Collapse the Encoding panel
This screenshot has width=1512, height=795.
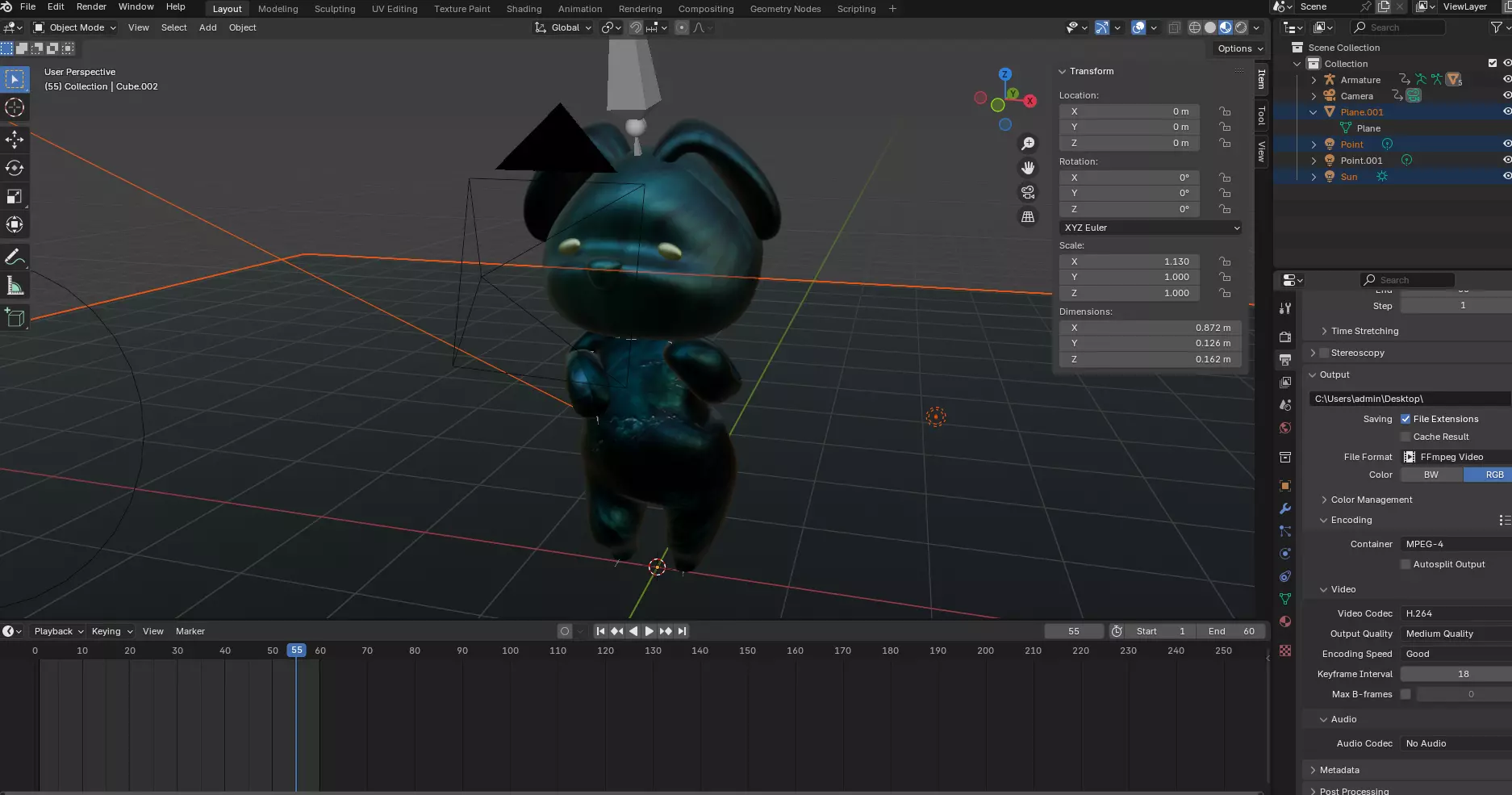point(1351,520)
